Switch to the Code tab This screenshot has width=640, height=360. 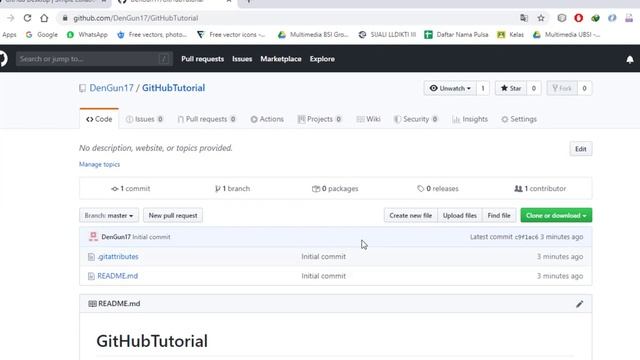tap(99, 119)
